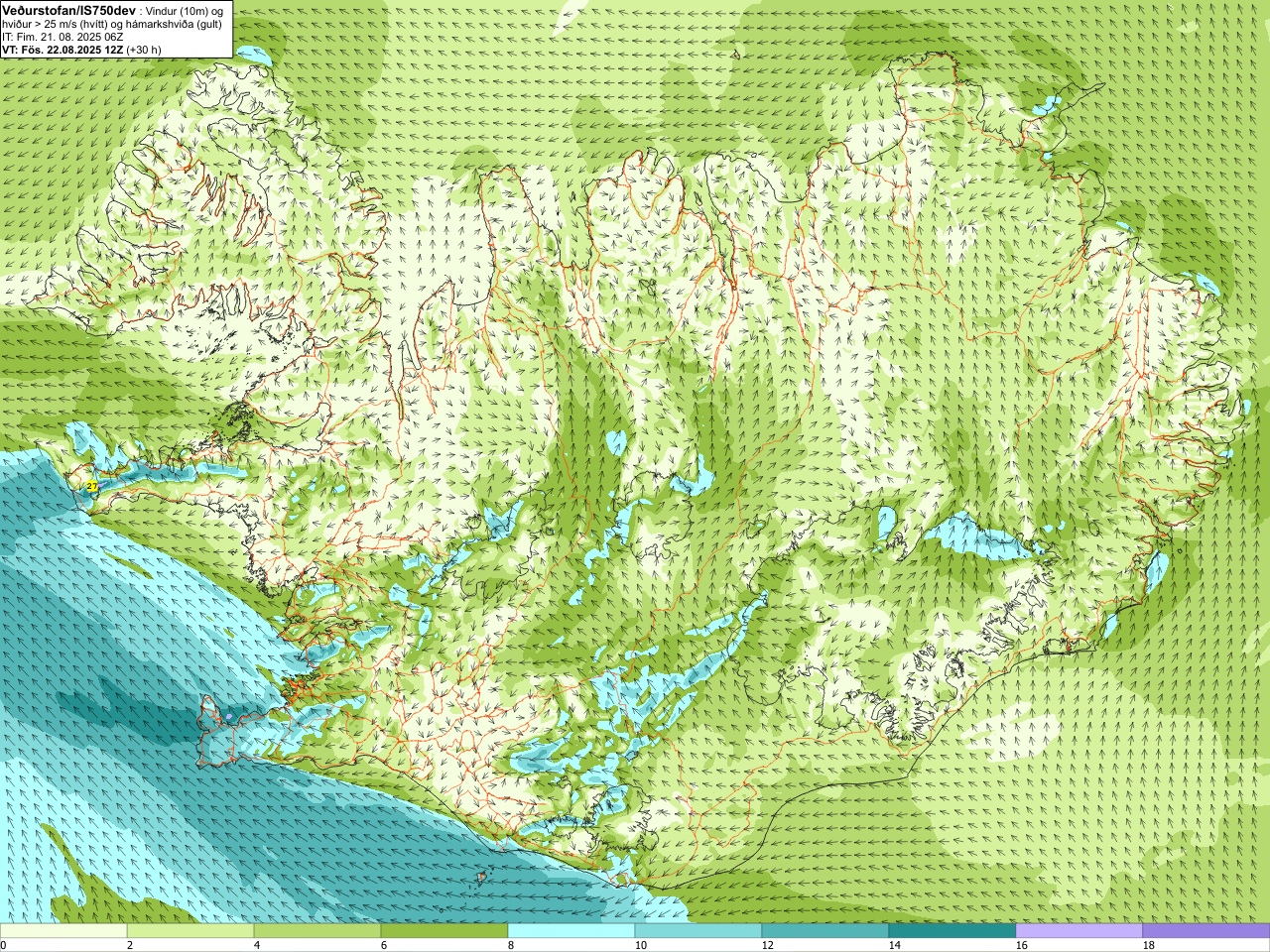1270x952 pixels.
Task: Click the 6–8 m/s olive green legend swatch
Action: point(444,931)
